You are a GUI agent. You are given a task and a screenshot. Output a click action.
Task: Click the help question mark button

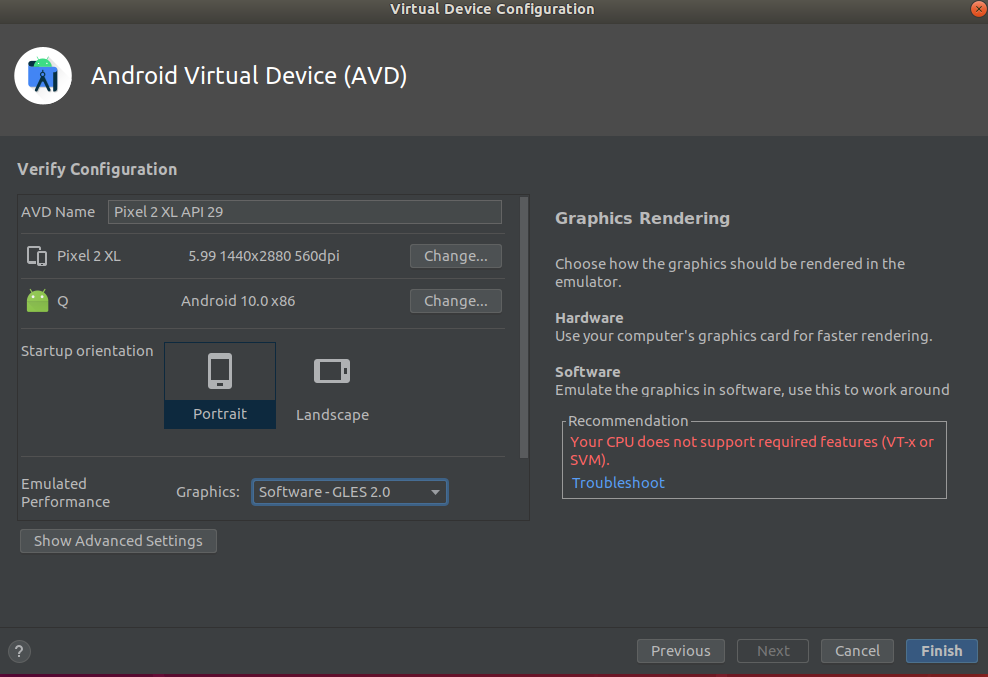(x=19, y=651)
